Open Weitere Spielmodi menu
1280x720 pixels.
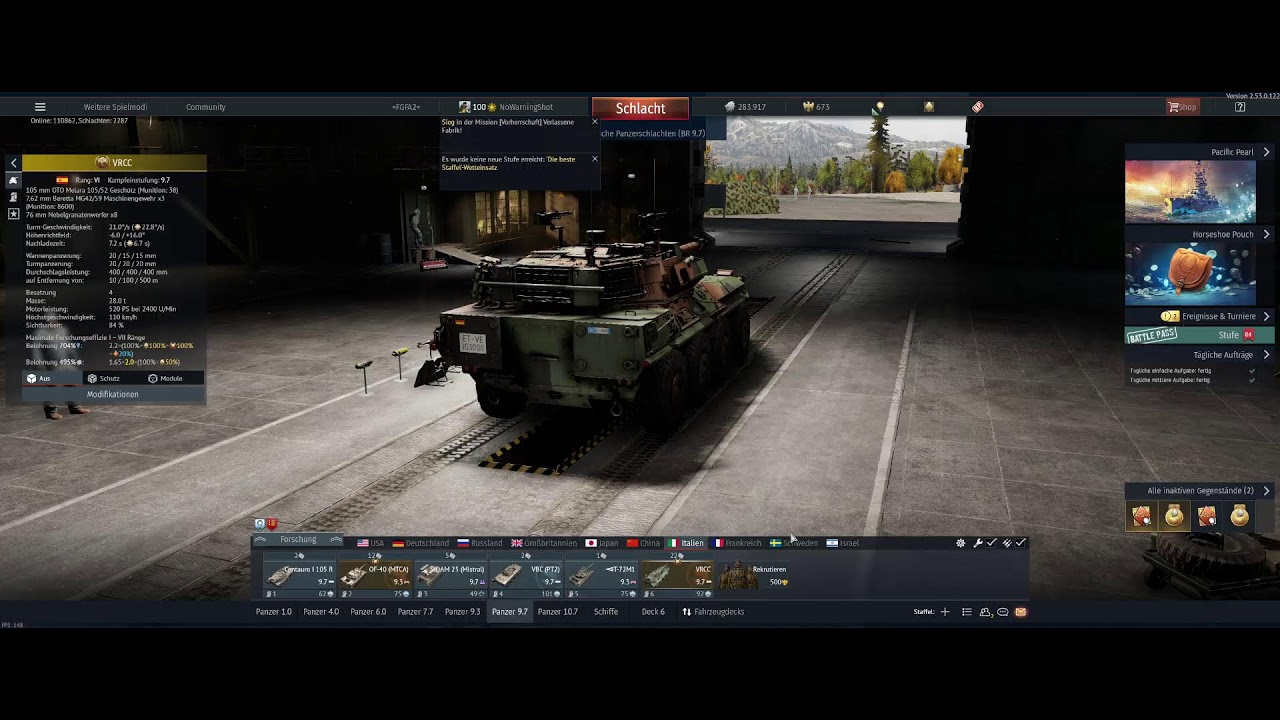click(115, 107)
